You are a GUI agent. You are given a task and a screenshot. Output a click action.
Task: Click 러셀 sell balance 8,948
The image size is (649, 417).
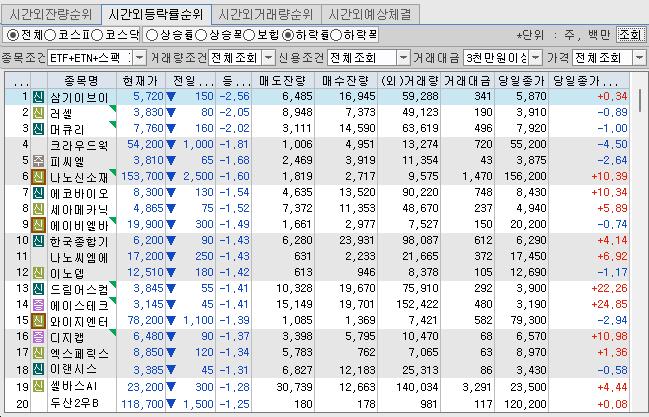(297, 112)
